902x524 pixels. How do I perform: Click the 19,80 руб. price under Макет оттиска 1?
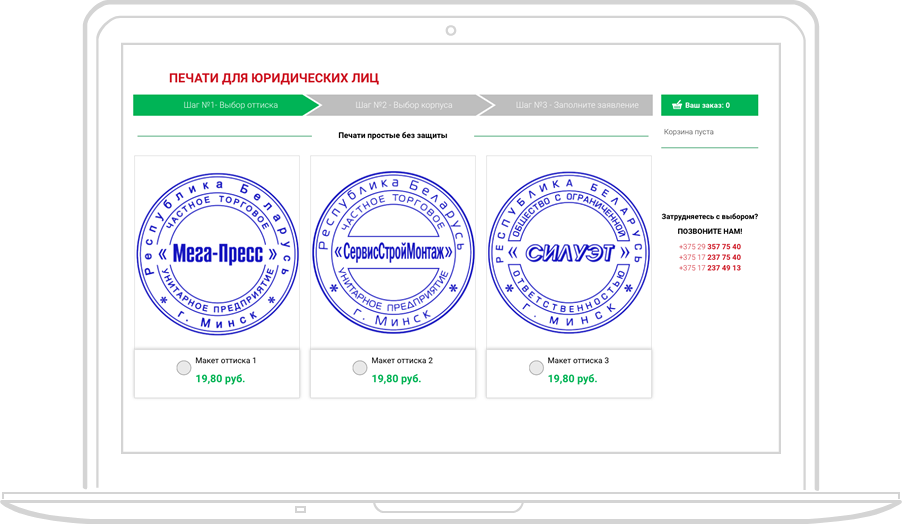coord(220,378)
